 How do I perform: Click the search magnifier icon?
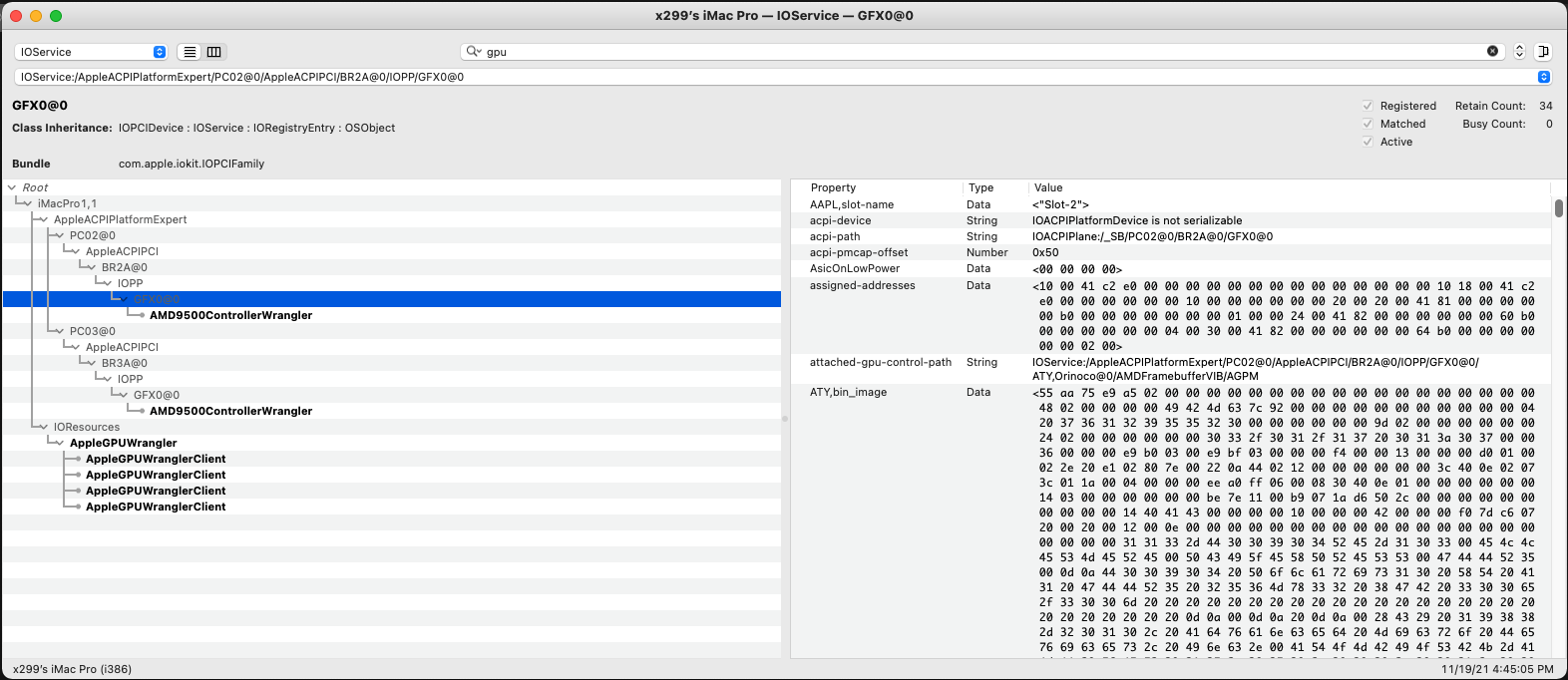tap(474, 52)
